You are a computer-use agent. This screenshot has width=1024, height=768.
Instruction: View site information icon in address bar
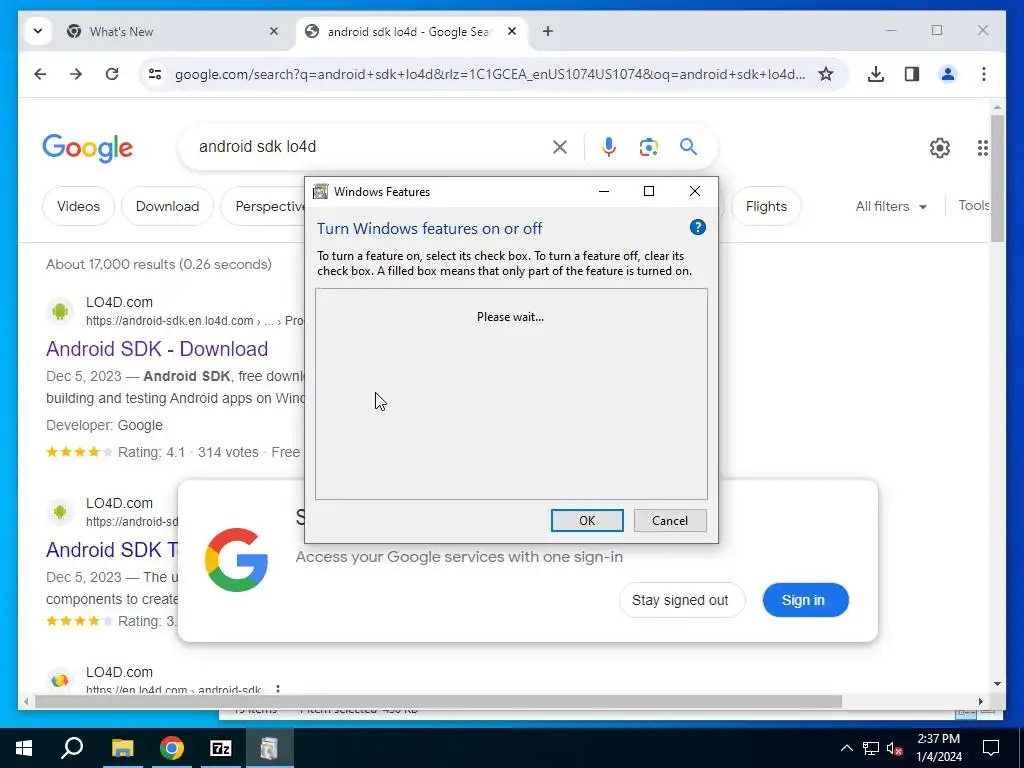tap(155, 74)
